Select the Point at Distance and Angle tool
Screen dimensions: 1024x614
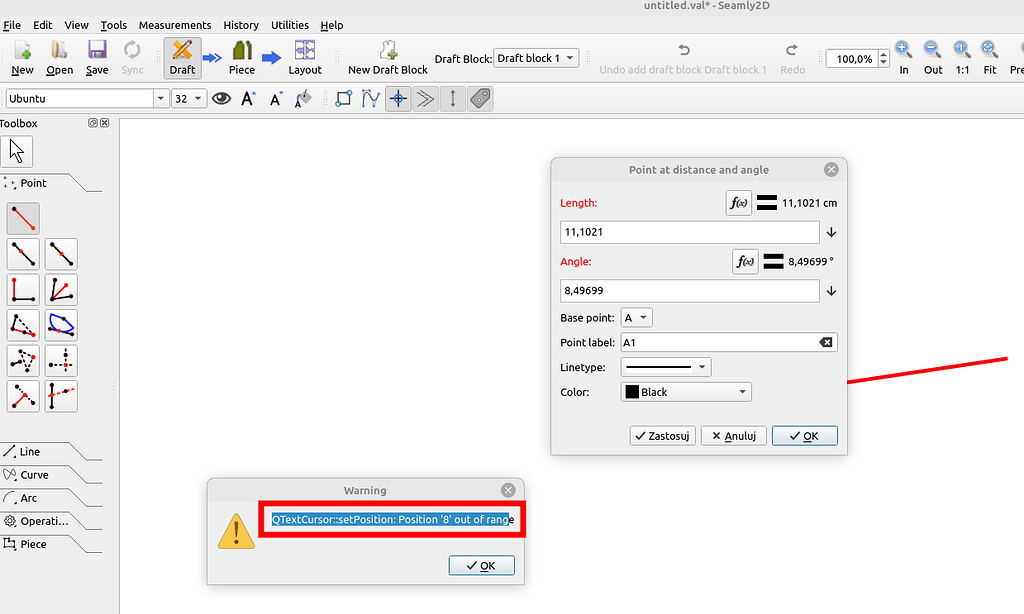point(22,218)
